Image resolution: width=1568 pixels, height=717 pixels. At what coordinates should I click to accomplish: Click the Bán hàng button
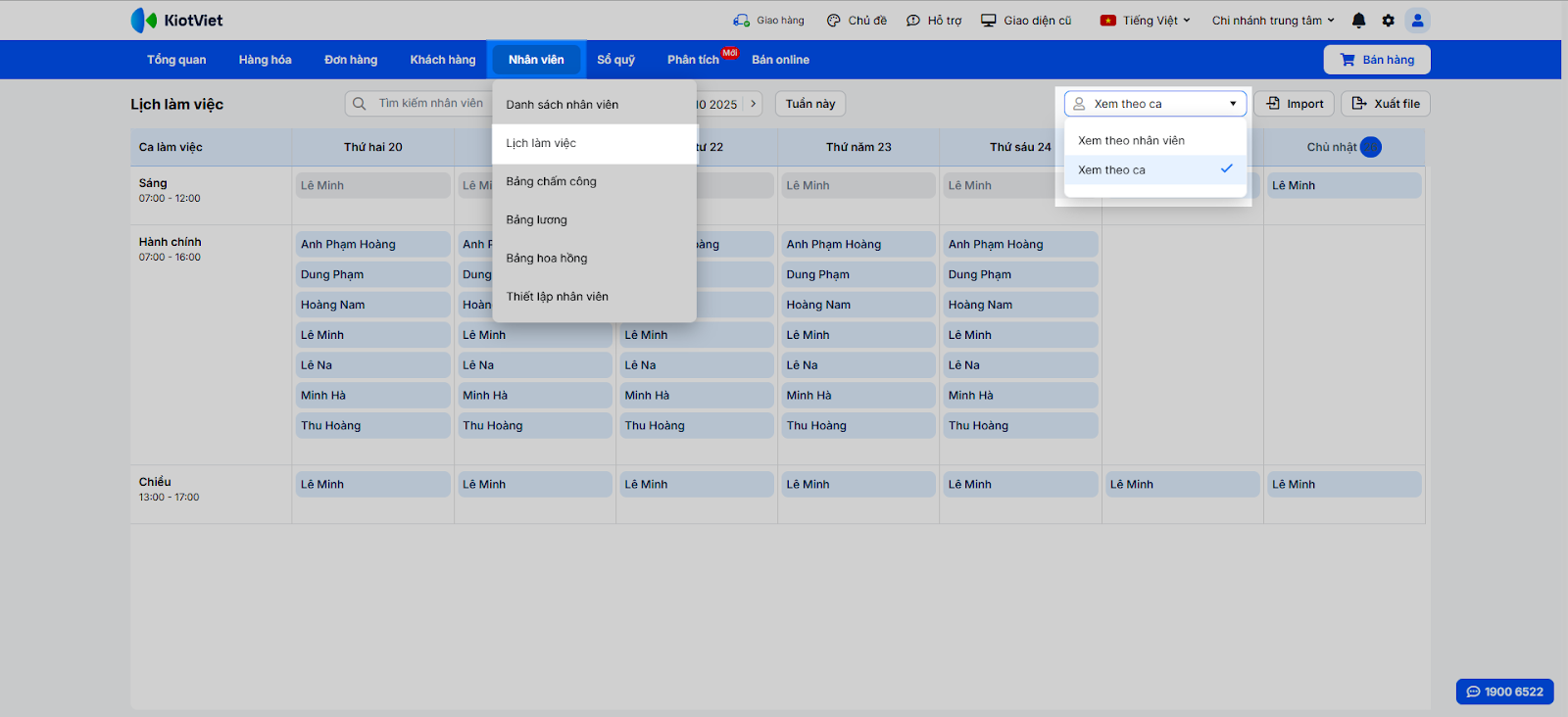click(x=1377, y=60)
